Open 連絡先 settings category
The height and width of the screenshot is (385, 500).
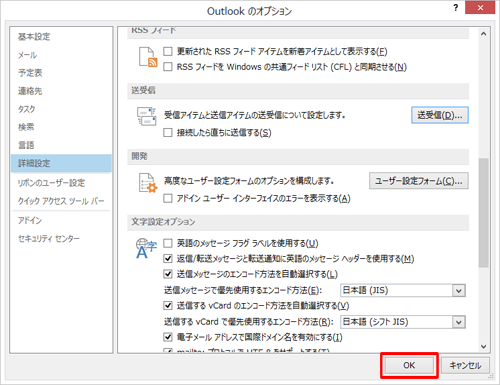(61, 91)
